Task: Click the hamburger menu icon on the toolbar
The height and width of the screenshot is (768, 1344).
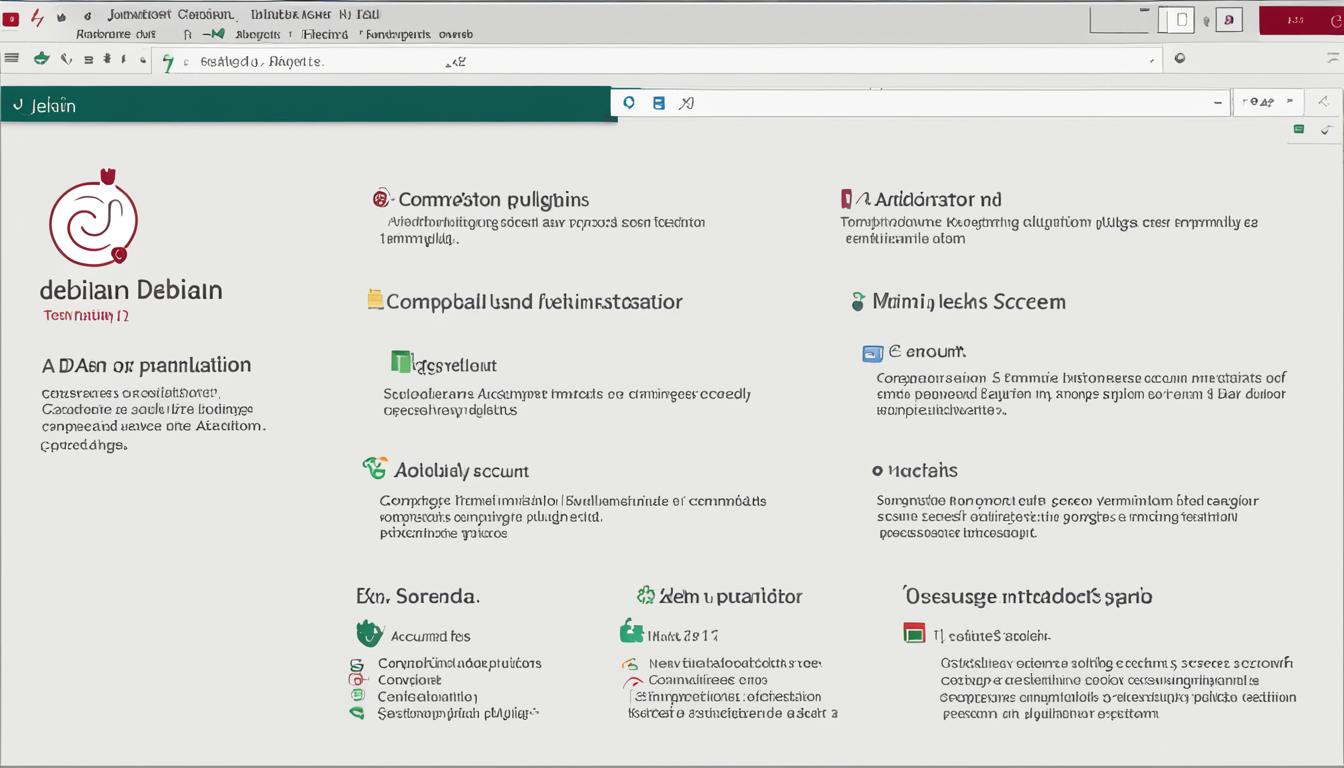Action: 12,57
